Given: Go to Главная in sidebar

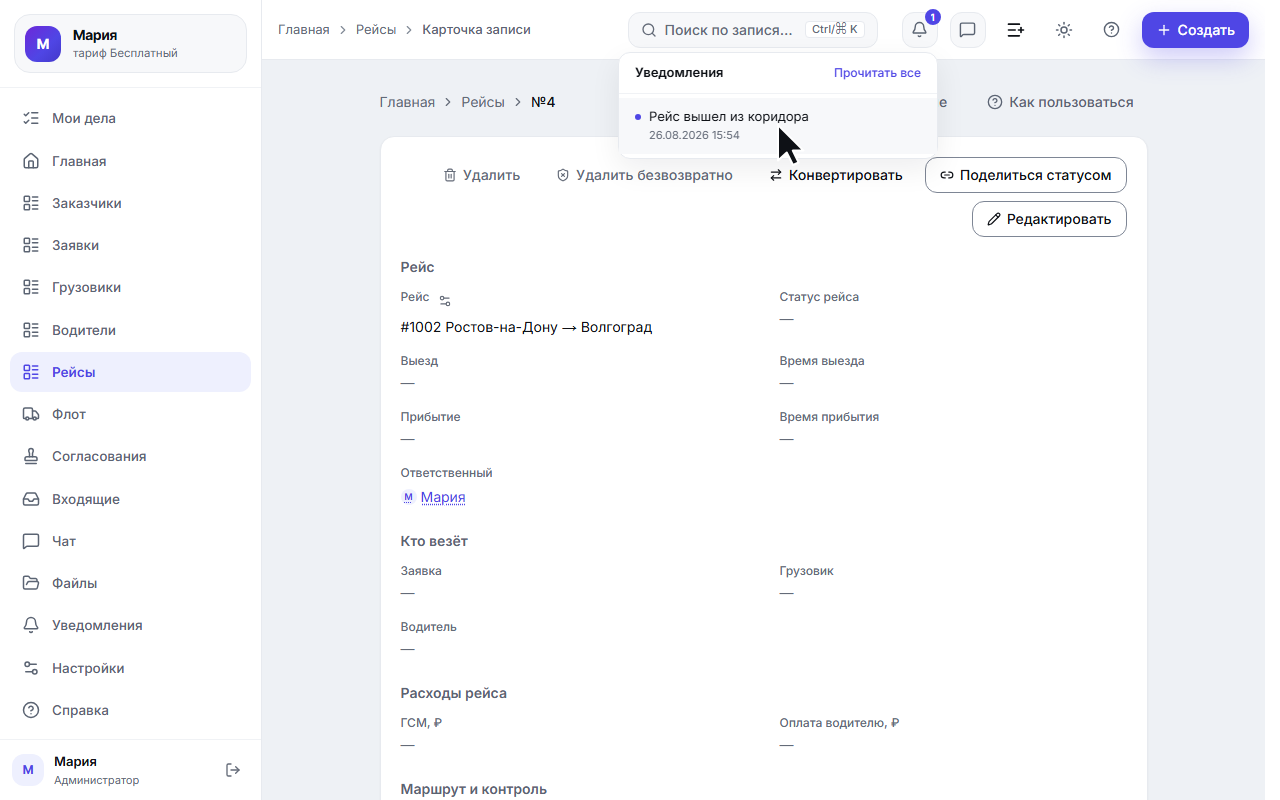Looking at the screenshot, I should (x=130, y=161).
